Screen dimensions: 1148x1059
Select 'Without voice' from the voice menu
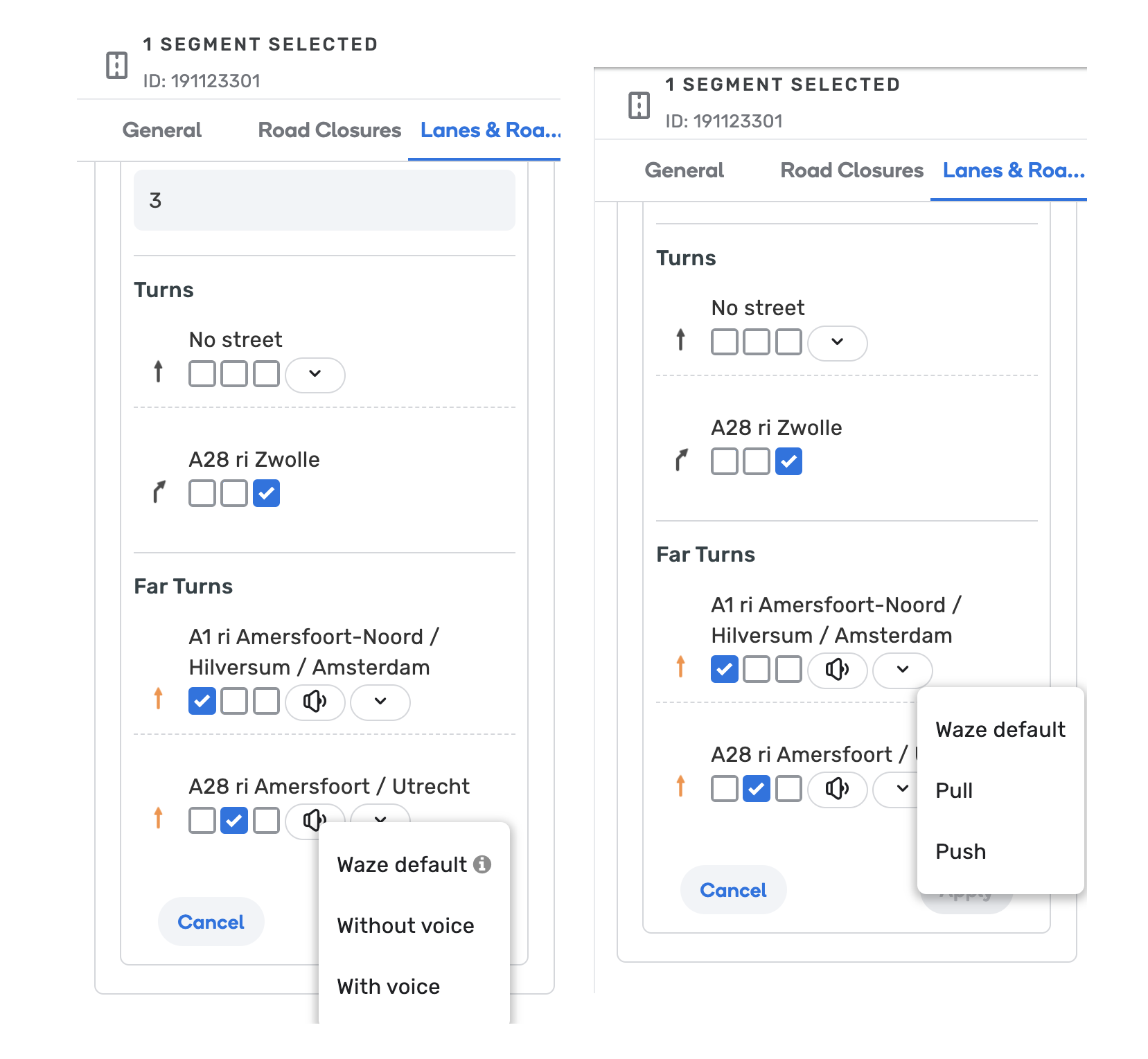click(x=405, y=925)
